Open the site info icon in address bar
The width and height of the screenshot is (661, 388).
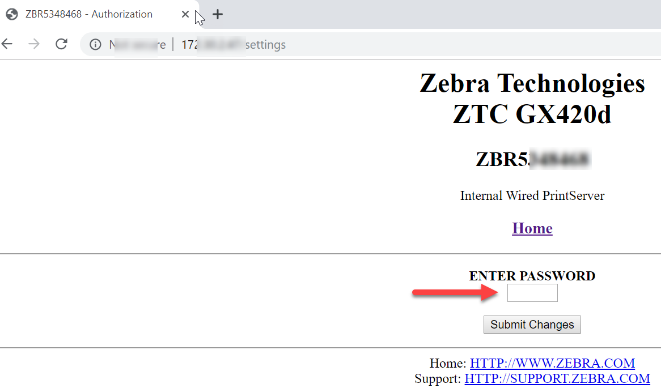tap(96, 44)
